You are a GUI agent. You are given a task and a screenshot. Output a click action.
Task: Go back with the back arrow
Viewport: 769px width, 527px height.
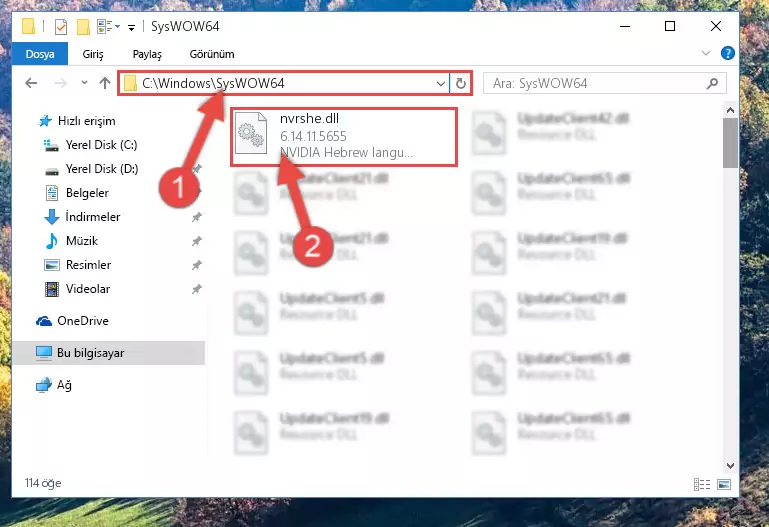point(31,83)
